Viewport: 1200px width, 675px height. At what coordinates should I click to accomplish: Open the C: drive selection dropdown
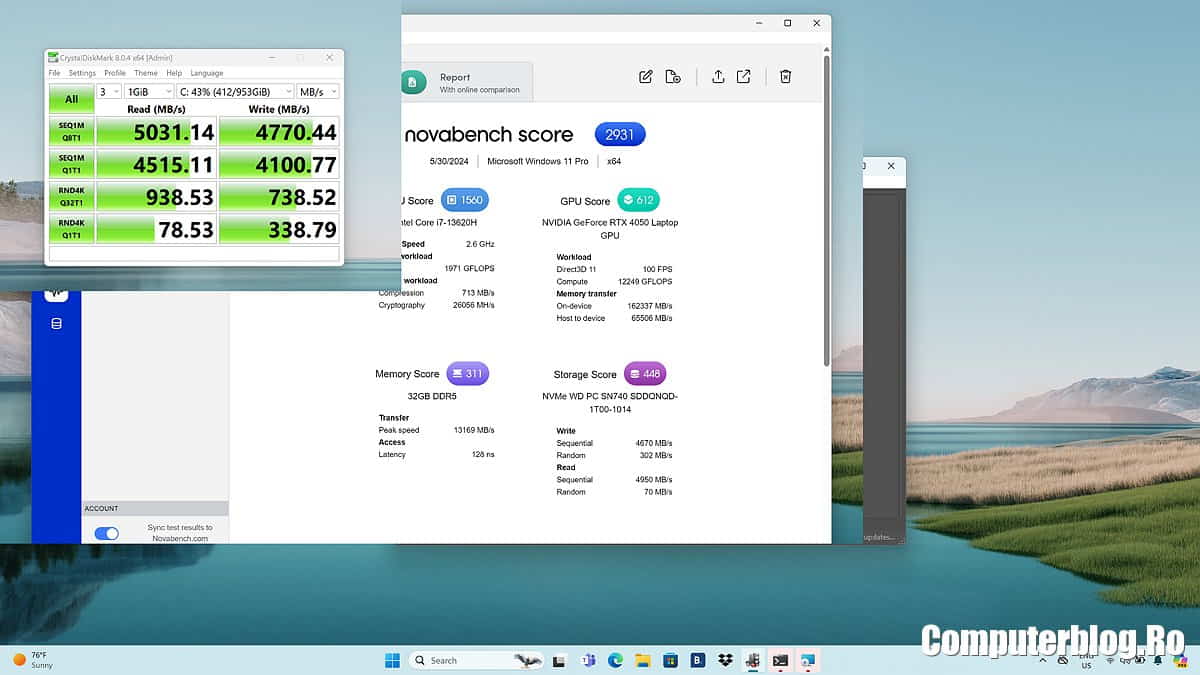pyautogui.click(x=235, y=91)
